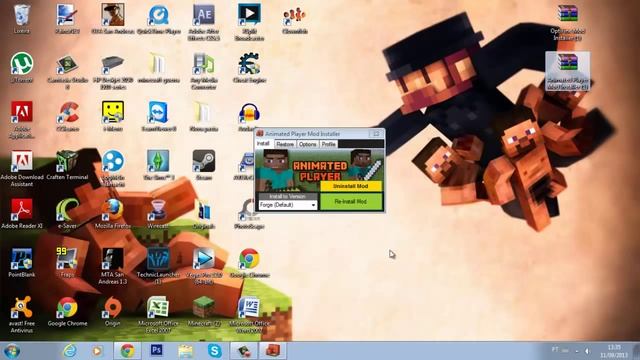This screenshot has height=360, width=640.
Task: Click the PT language indicator in tray
Action: pos(555,349)
